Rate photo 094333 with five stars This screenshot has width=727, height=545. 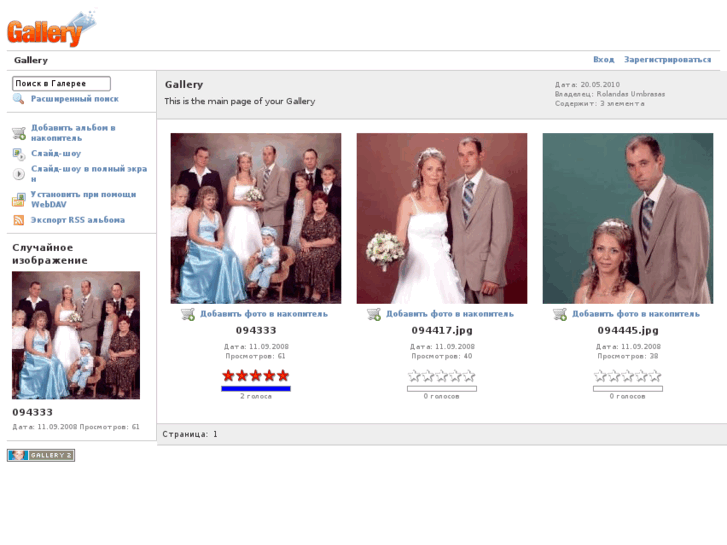[283, 376]
